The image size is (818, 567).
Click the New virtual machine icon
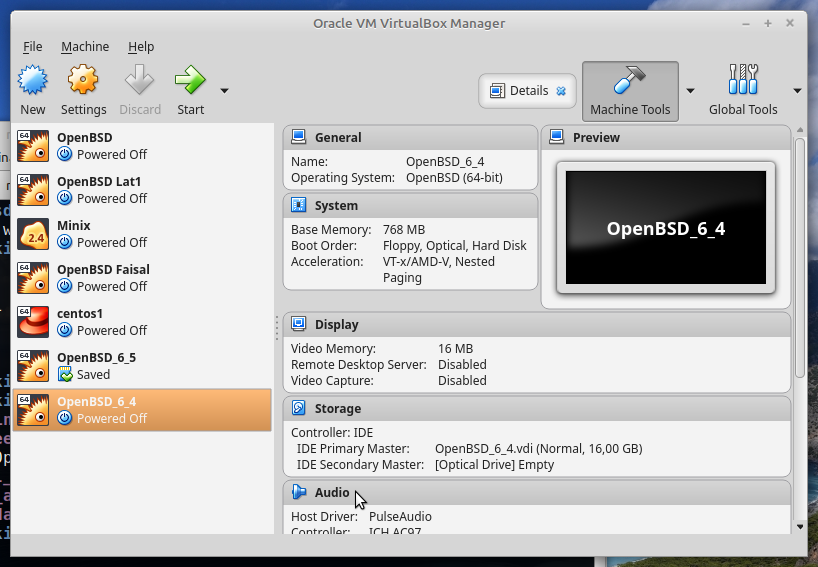pos(32,80)
